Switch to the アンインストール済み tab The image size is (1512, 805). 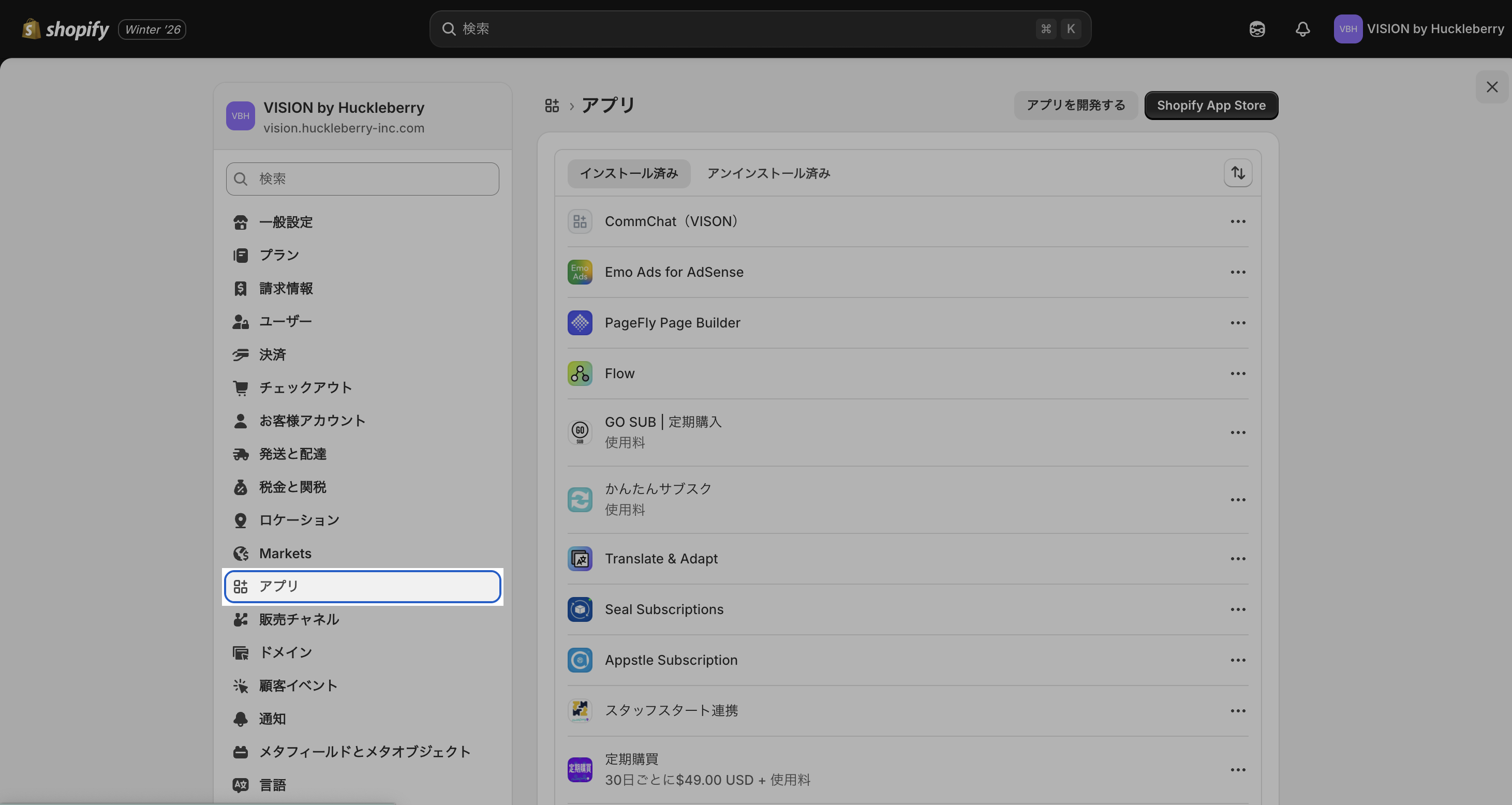click(768, 173)
